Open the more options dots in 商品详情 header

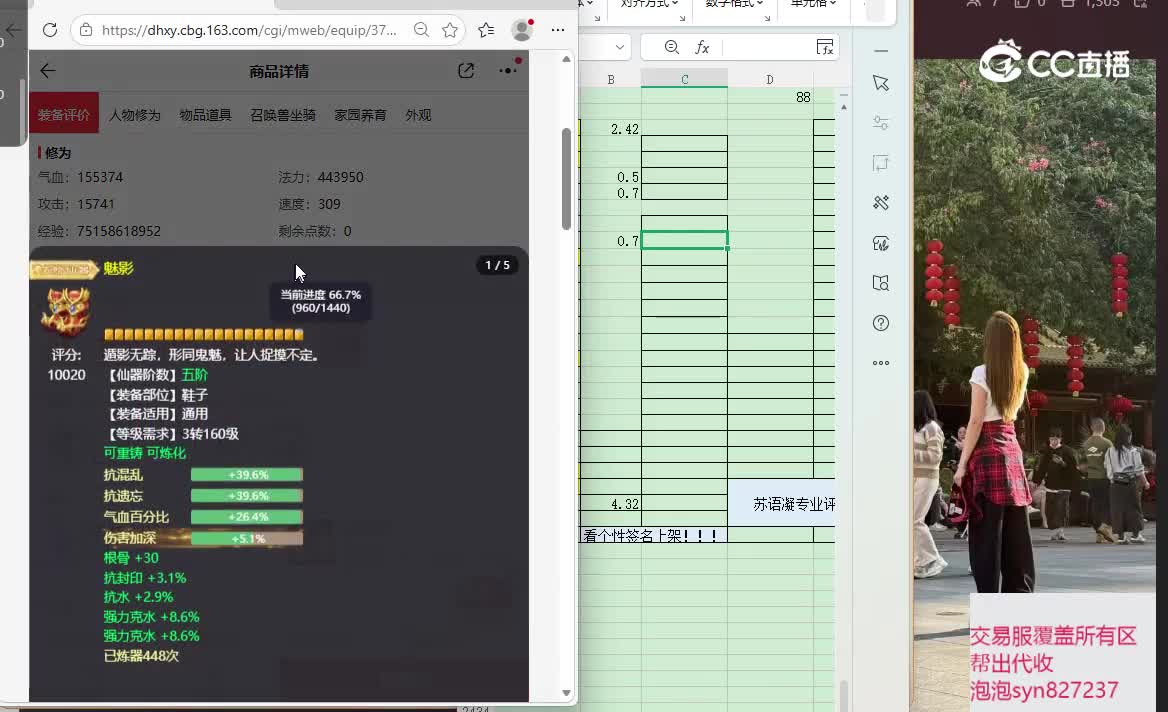tap(509, 70)
